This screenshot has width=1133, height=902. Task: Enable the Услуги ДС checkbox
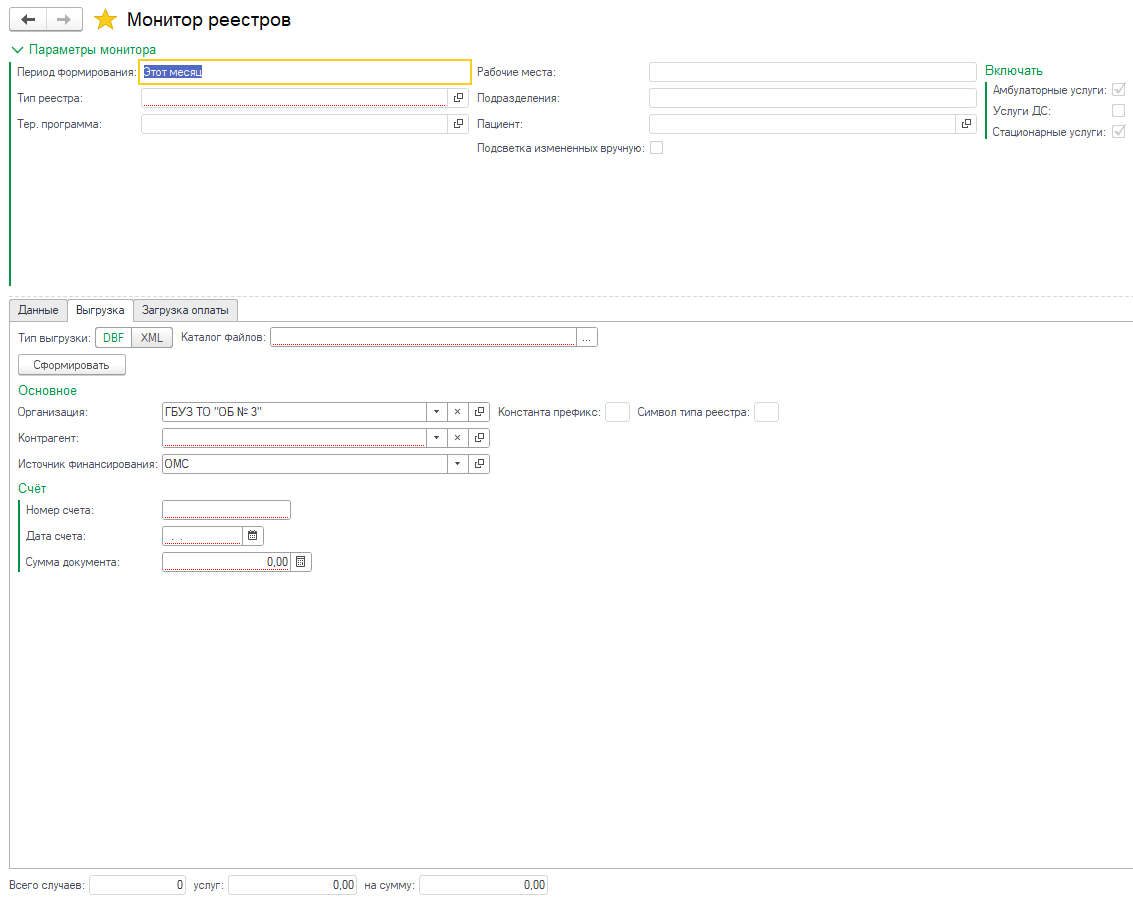click(x=1118, y=111)
